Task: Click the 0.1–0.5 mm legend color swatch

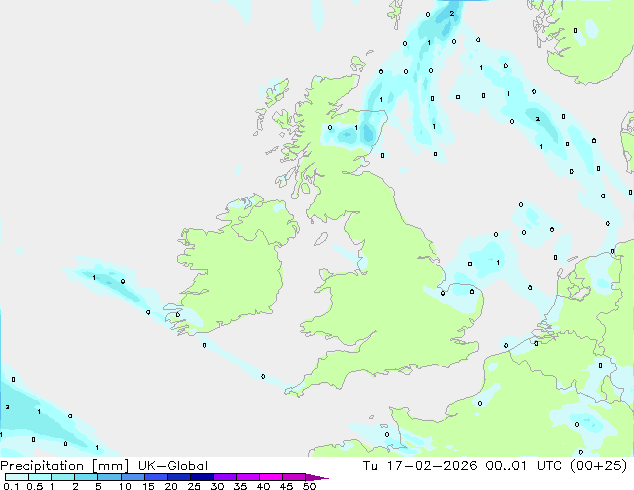Action: pos(17,477)
